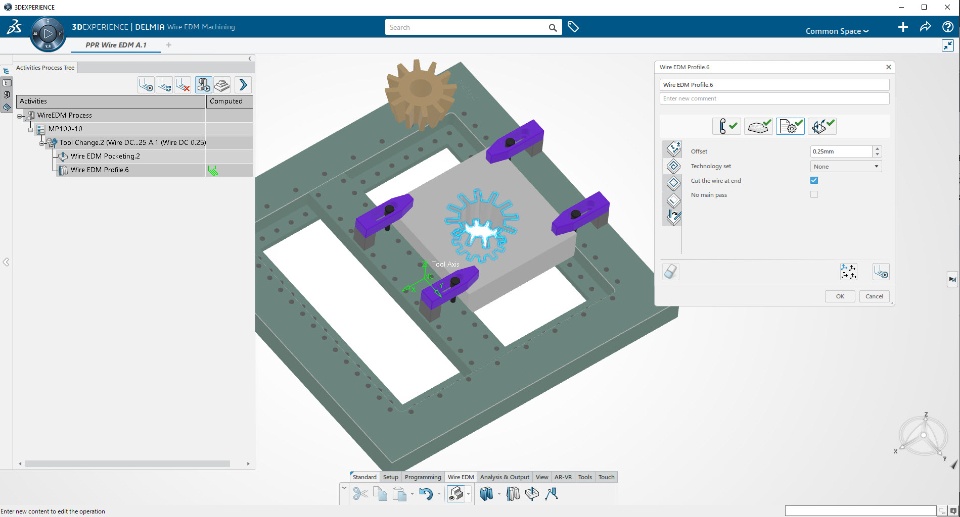Click the stacked layers icon in tree toolbar
This screenshot has width=960, height=517.
pyautogui.click(x=222, y=85)
